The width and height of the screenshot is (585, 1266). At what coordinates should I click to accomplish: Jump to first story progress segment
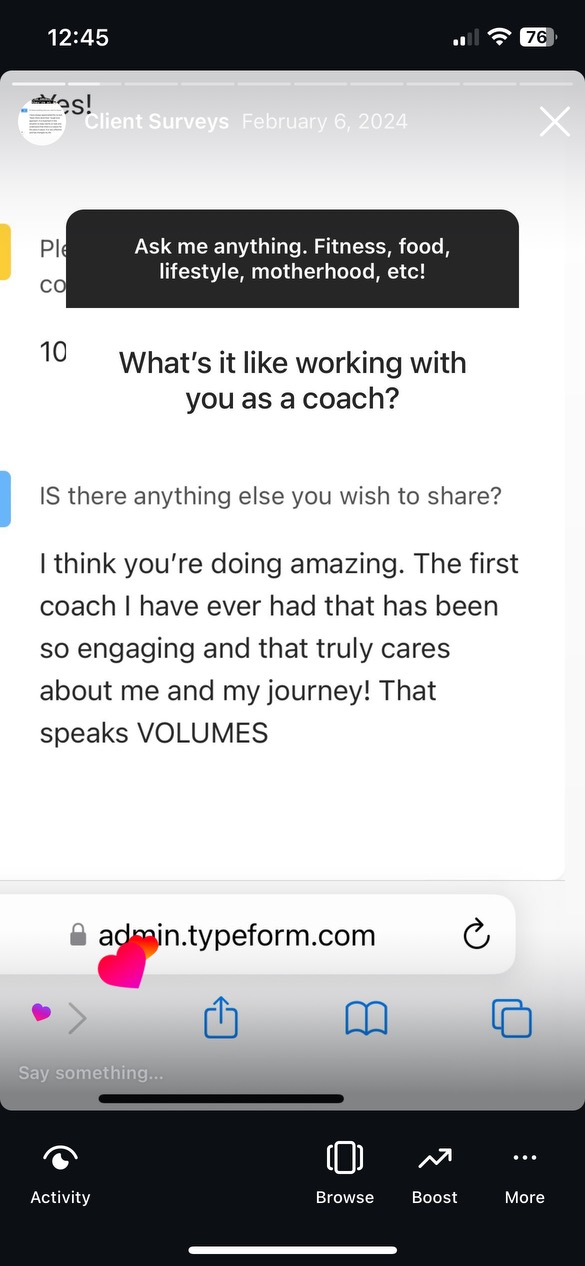(x=38, y=84)
